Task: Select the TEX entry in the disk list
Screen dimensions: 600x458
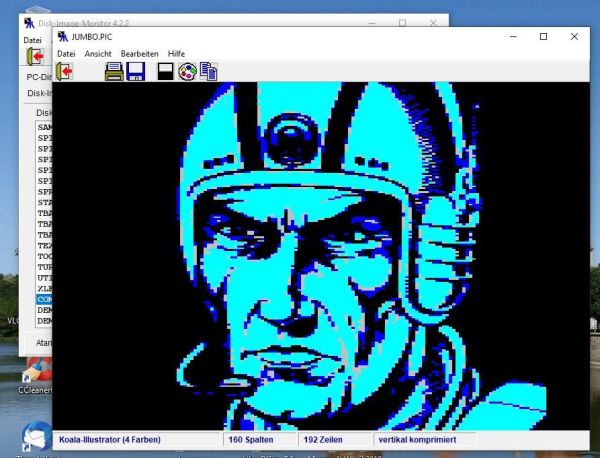Action: [44, 245]
